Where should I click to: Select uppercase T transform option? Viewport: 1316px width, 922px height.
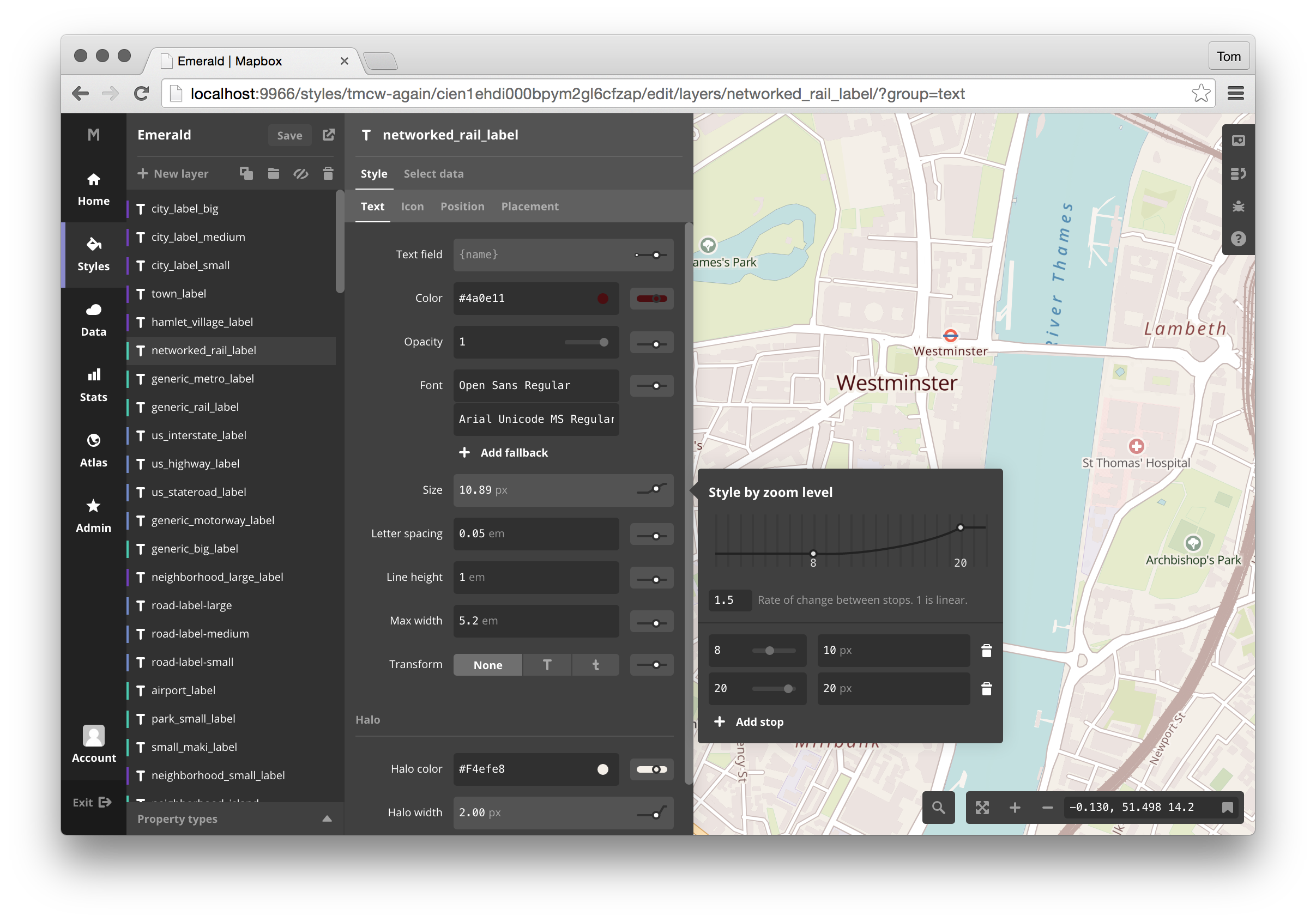pyautogui.click(x=547, y=665)
